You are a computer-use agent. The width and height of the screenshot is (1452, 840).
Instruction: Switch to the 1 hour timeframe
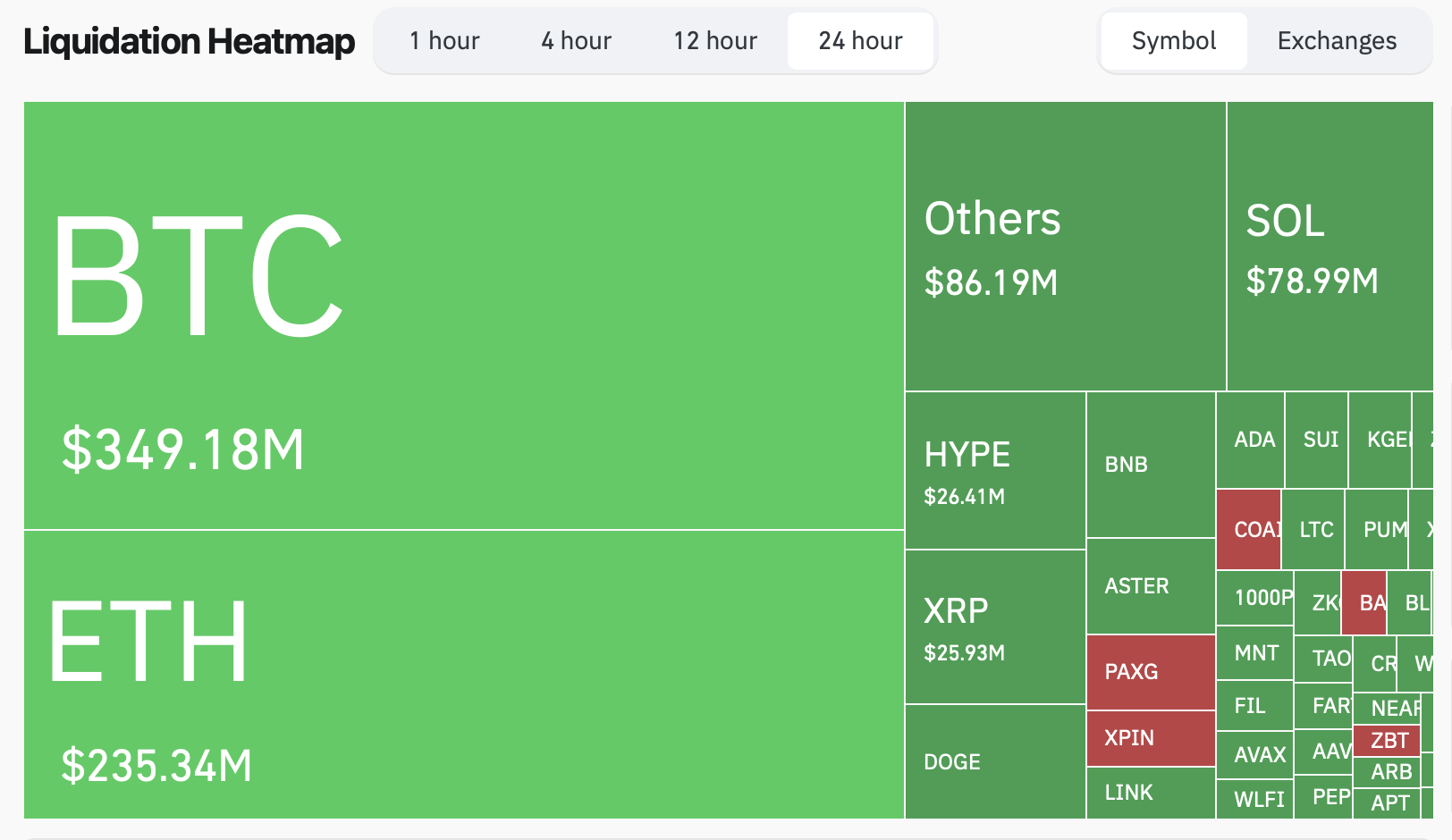point(444,41)
